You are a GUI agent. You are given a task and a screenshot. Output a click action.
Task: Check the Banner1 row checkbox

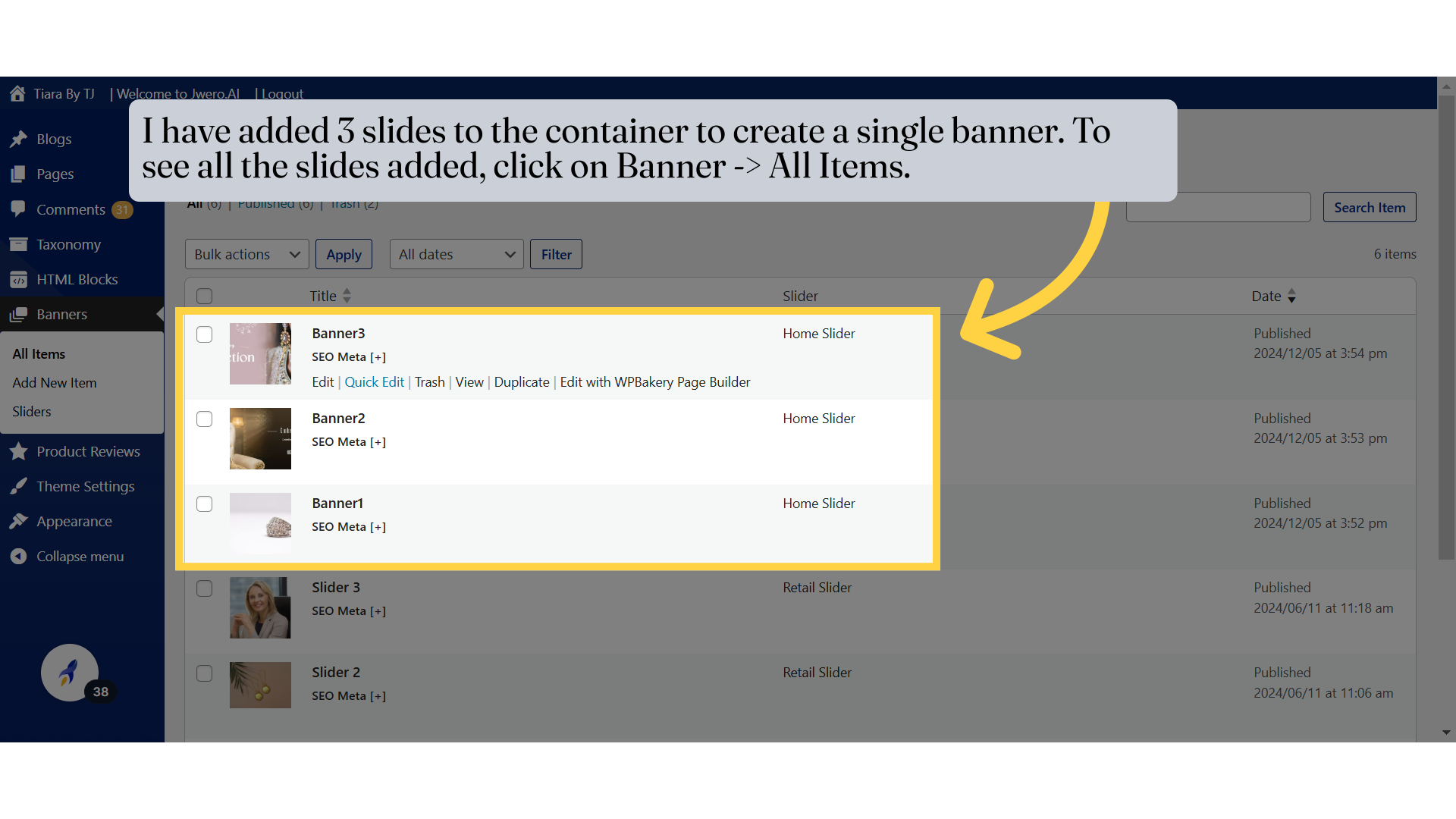click(204, 504)
